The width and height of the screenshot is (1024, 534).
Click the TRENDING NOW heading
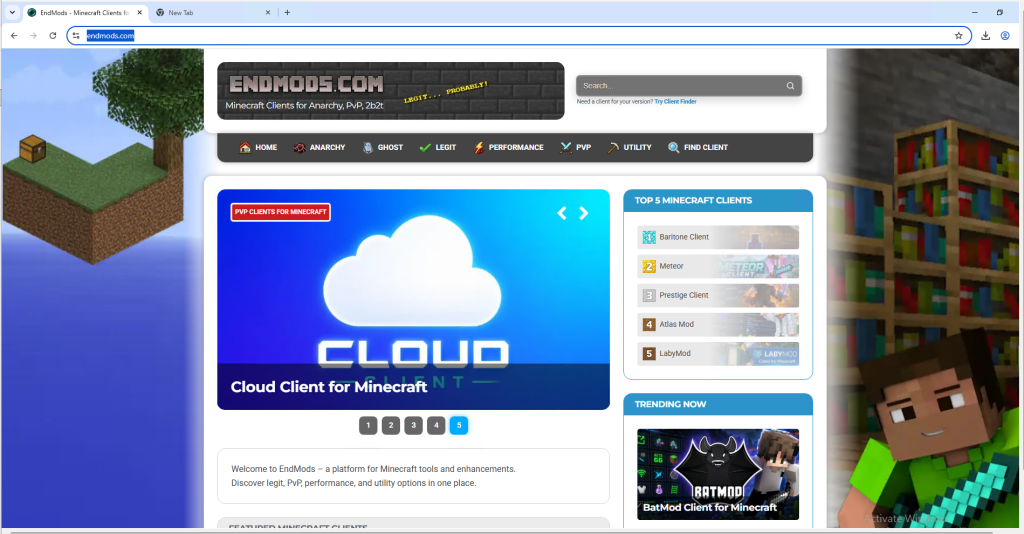pos(670,404)
